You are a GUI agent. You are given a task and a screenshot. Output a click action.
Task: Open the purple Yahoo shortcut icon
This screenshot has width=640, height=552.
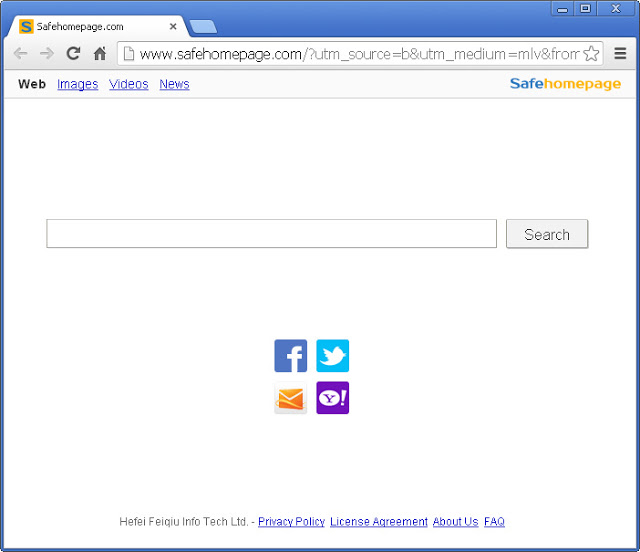tap(333, 398)
